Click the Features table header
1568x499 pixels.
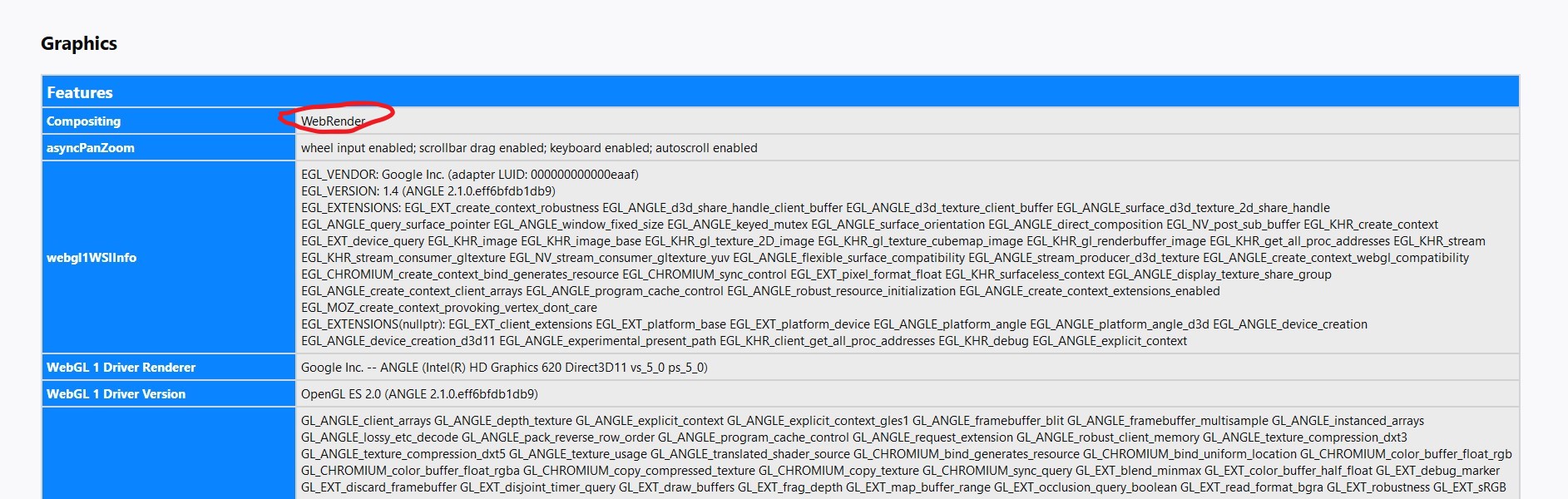(780, 92)
